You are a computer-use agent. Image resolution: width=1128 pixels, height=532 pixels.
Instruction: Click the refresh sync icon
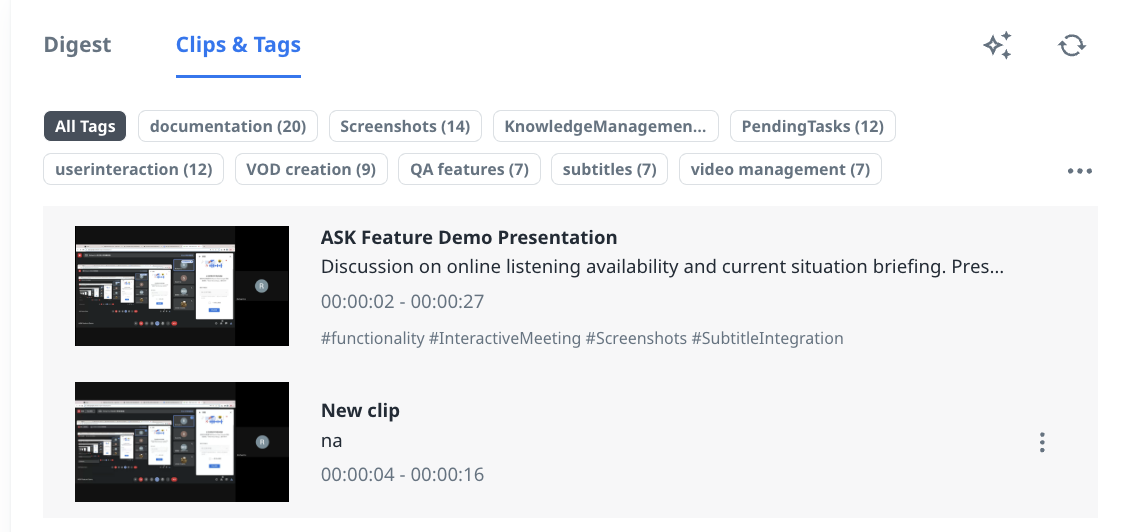(x=1072, y=46)
